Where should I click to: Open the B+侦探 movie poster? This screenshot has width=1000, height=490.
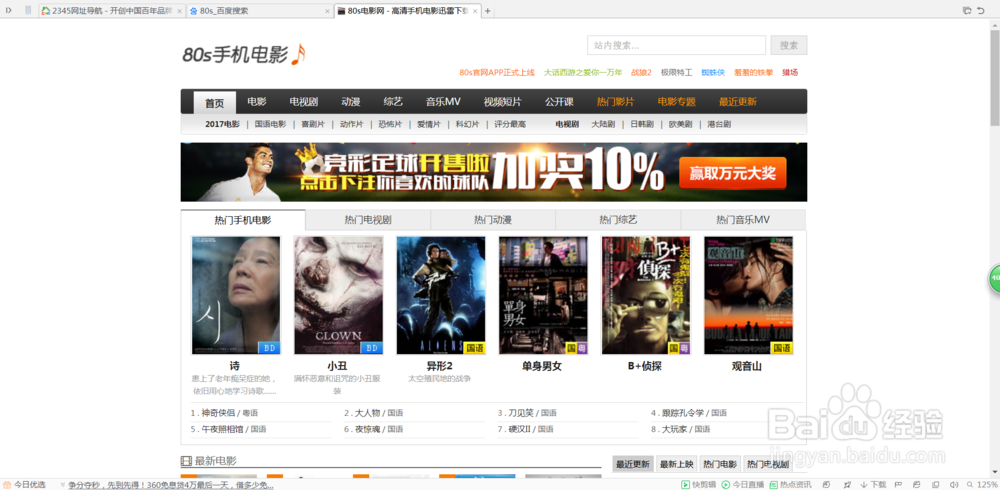click(x=646, y=295)
